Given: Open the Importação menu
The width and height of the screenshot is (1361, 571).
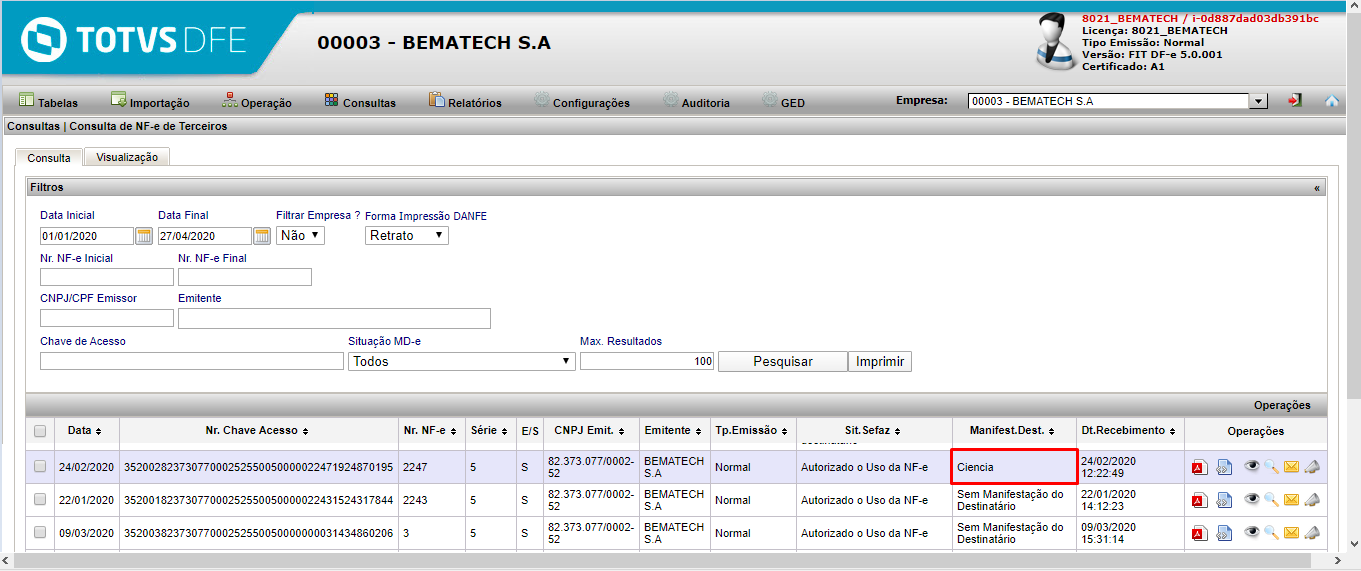Looking at the screenshot, I should [150, 101].
